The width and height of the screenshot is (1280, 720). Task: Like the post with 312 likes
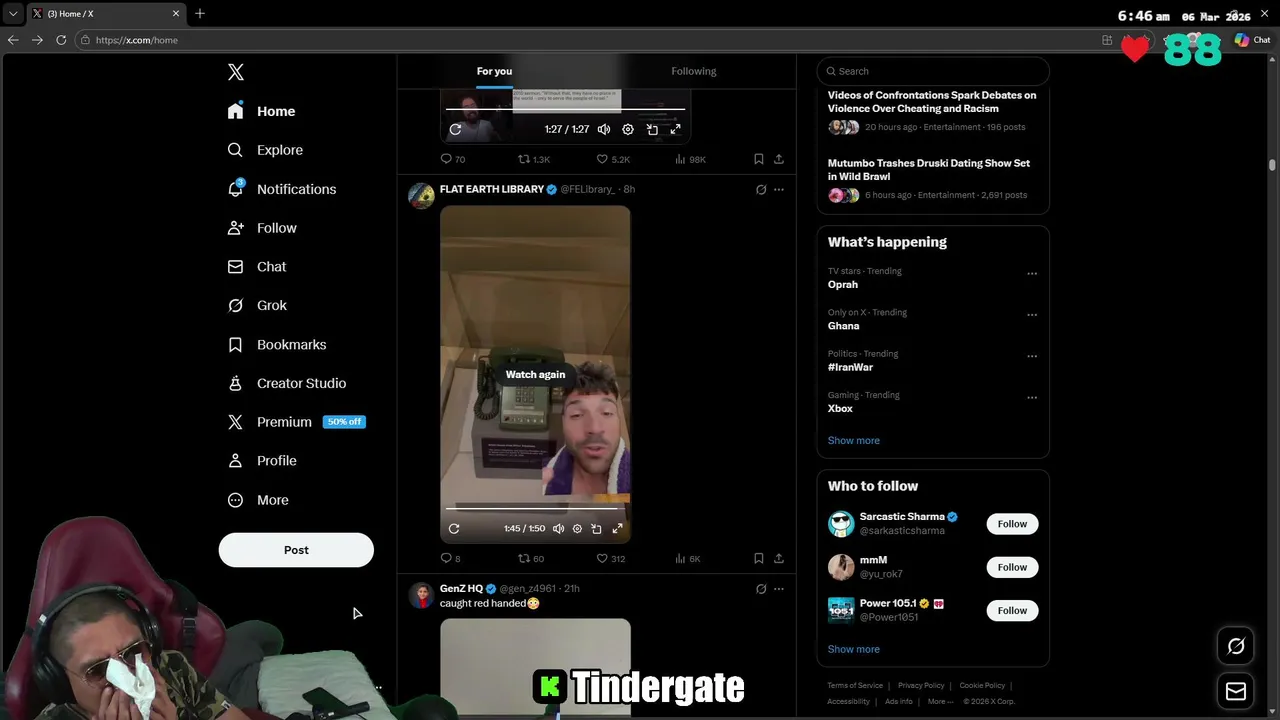click(x=611, y=558)
